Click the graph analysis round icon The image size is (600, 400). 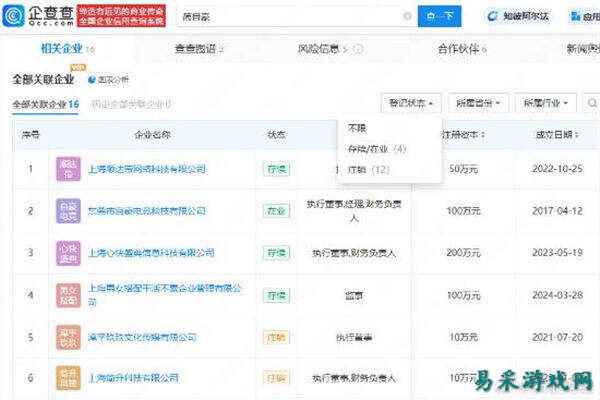pos(91,80)
